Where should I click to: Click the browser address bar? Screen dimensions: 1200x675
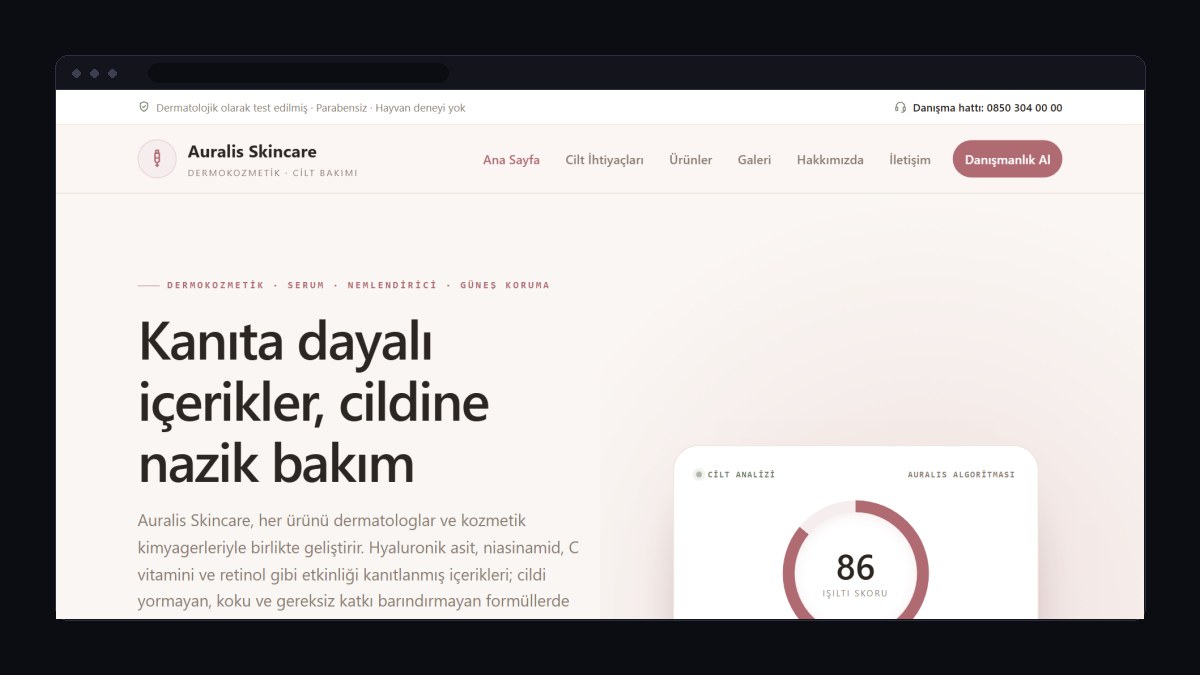298,73
